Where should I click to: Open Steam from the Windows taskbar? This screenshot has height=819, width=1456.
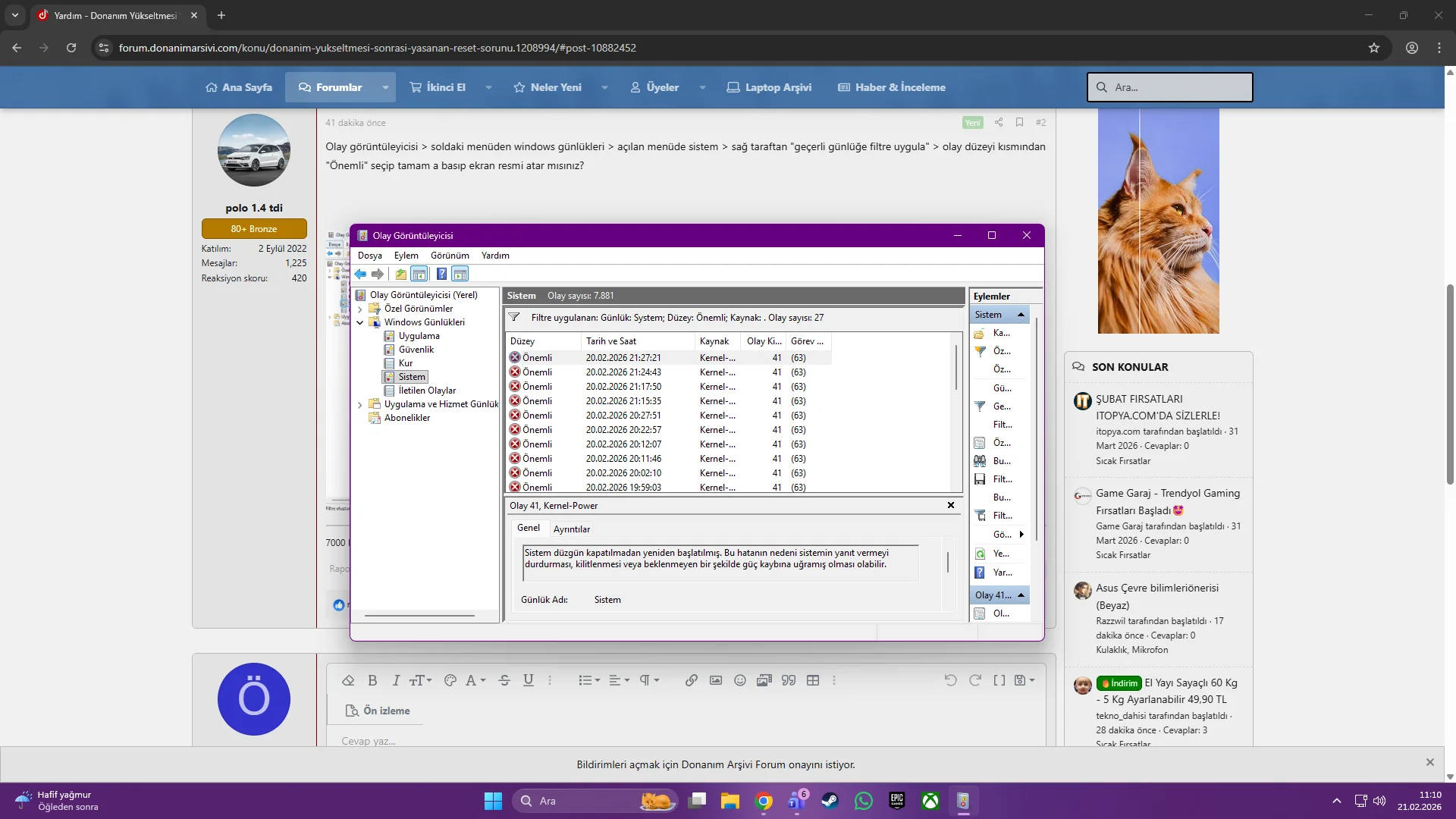tap(830, 801)
